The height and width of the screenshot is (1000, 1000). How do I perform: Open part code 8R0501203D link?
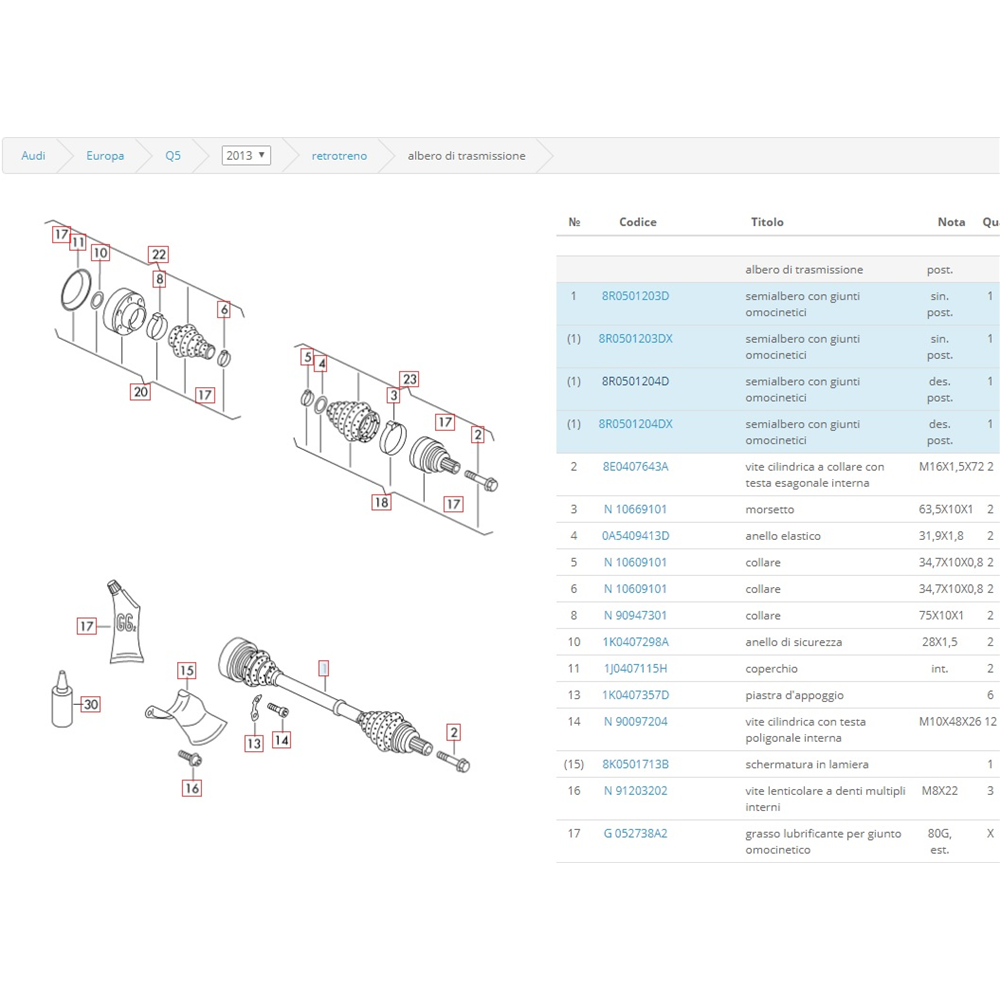pyautogui.click(x=635, y=296)
